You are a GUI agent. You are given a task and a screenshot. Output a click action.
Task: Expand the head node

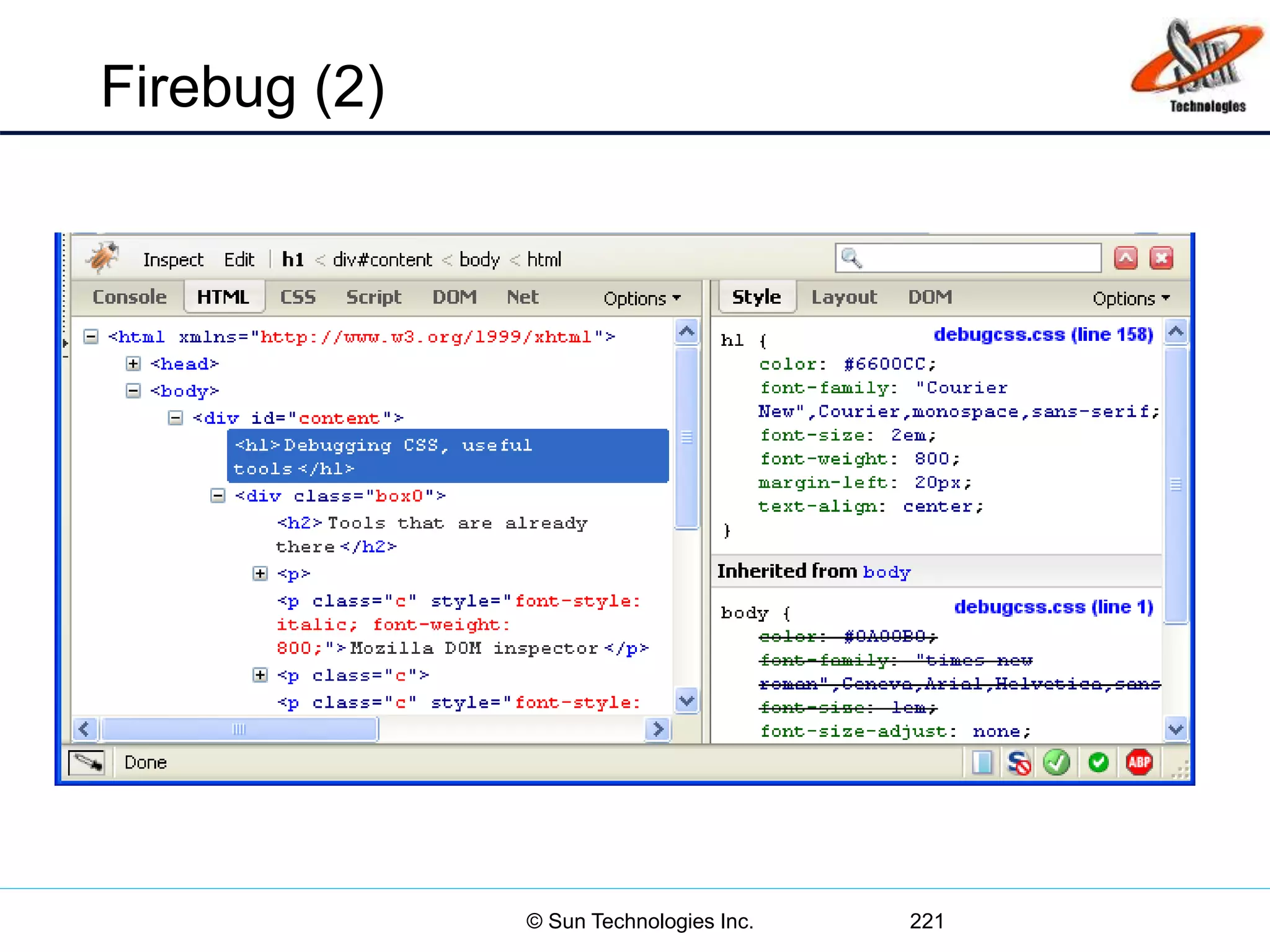[x=133, y=364]
